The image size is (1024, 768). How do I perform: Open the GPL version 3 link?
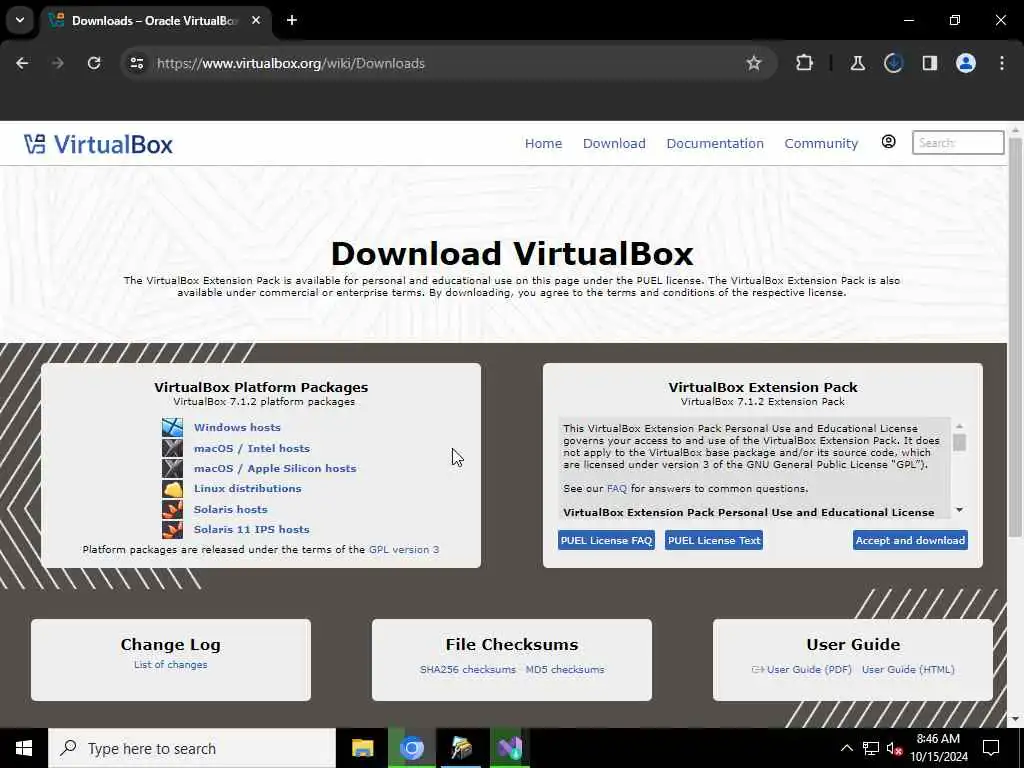point(404,549)
